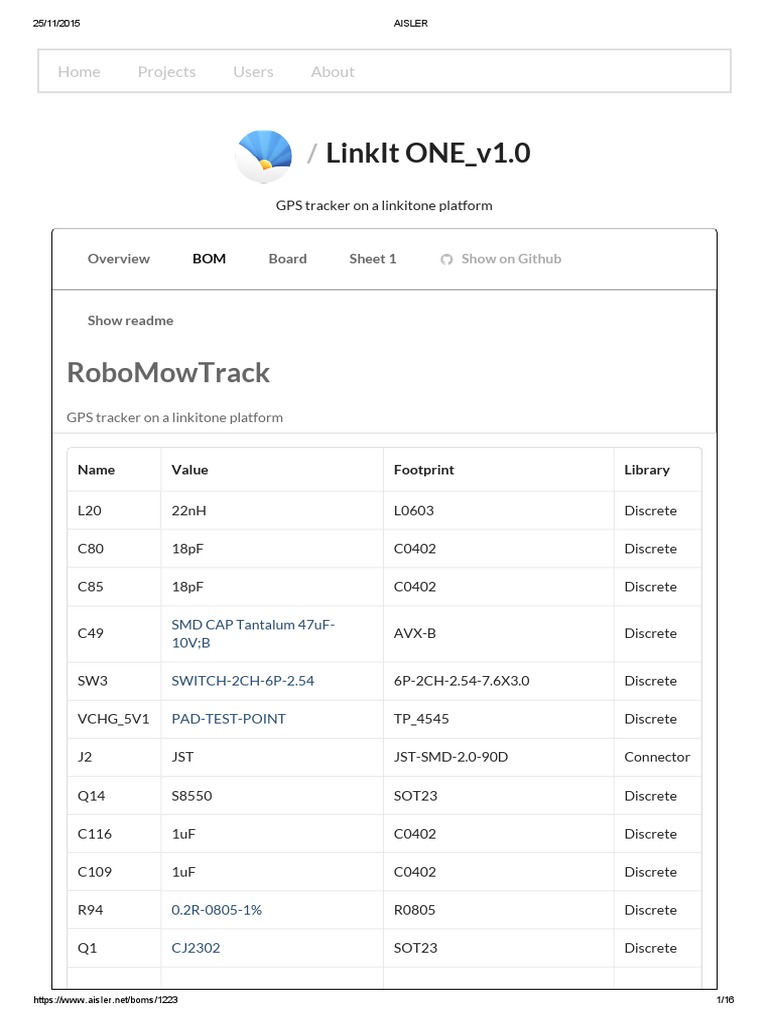Select the C109 name cell
Image resolution: width=768 pixels, height=1024 pixels.
pos(114,872)
